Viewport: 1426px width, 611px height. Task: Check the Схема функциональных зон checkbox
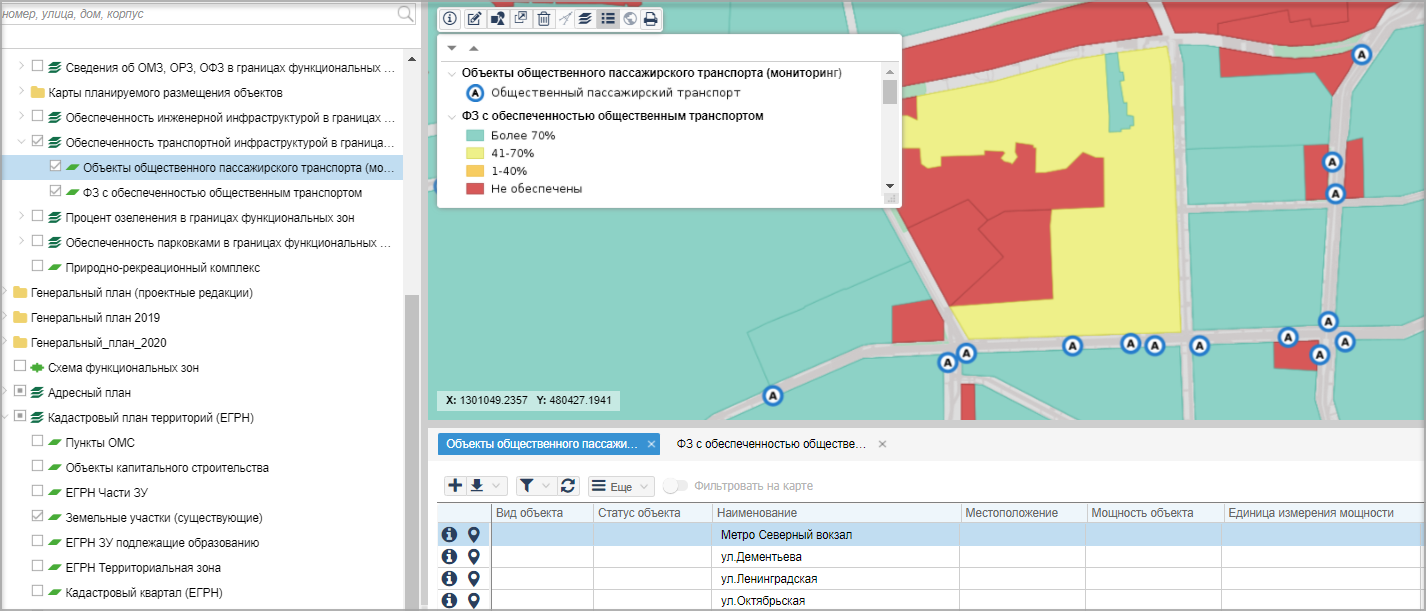click(x=20, y=367)
